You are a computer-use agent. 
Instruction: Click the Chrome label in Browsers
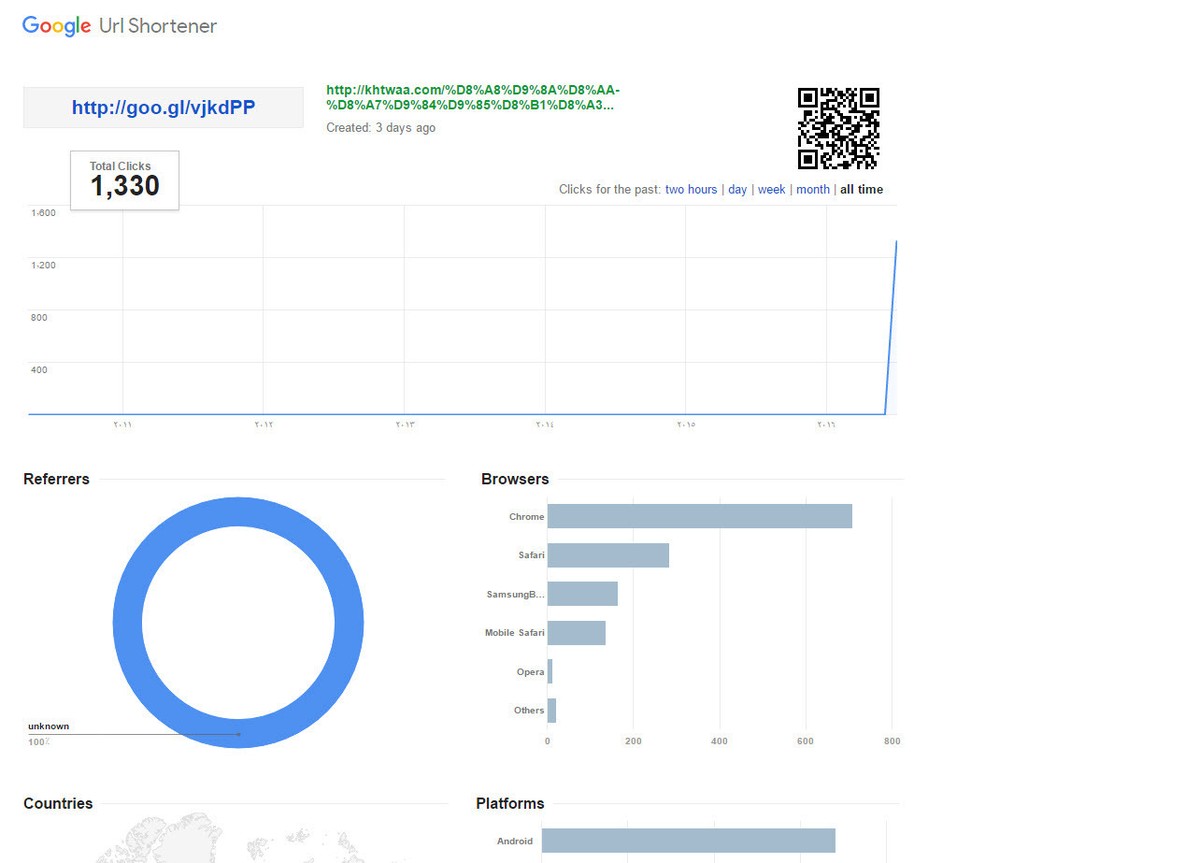click(x=527, y=517)
